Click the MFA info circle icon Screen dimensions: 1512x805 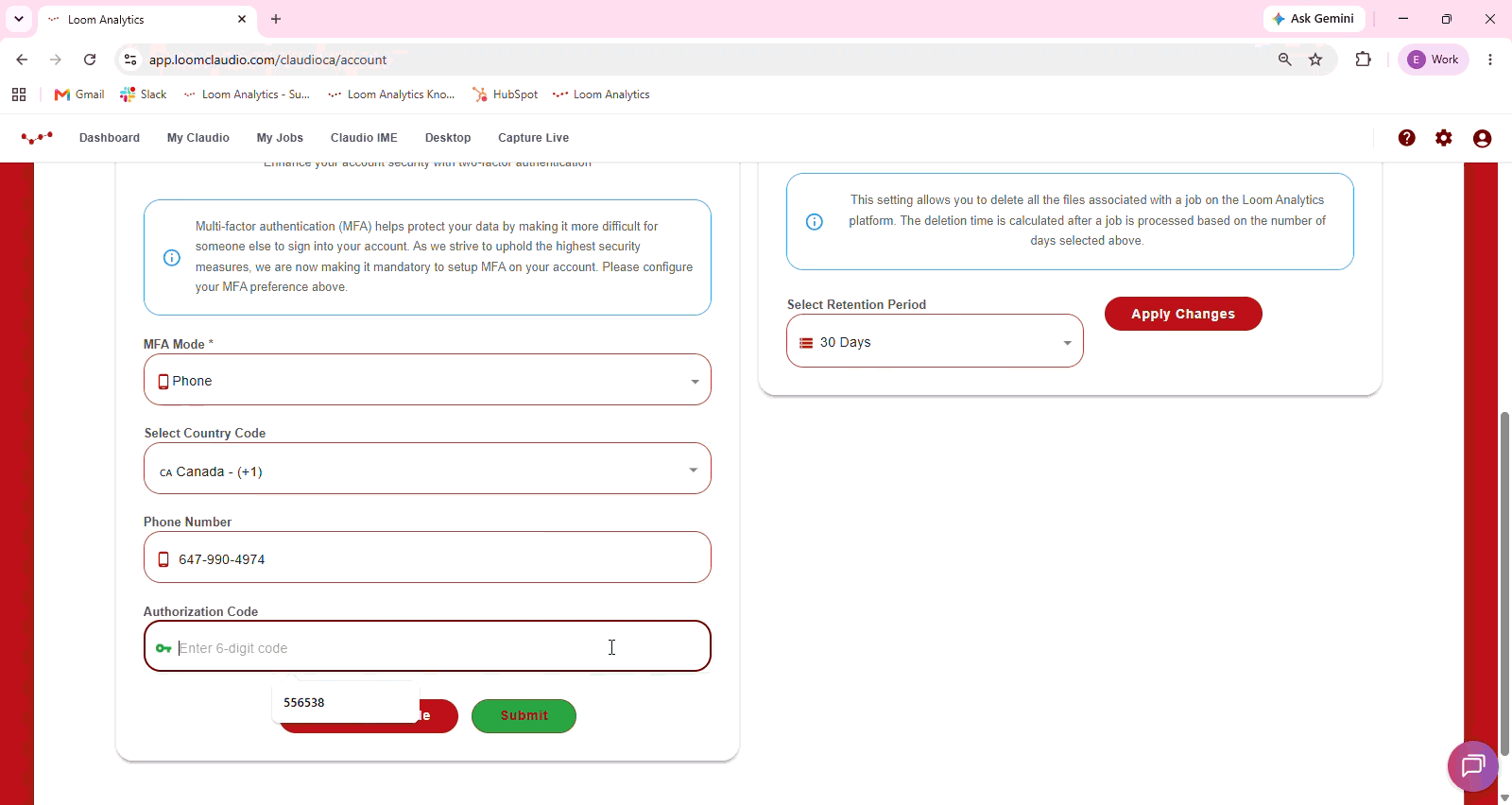[x=172, y=258]
